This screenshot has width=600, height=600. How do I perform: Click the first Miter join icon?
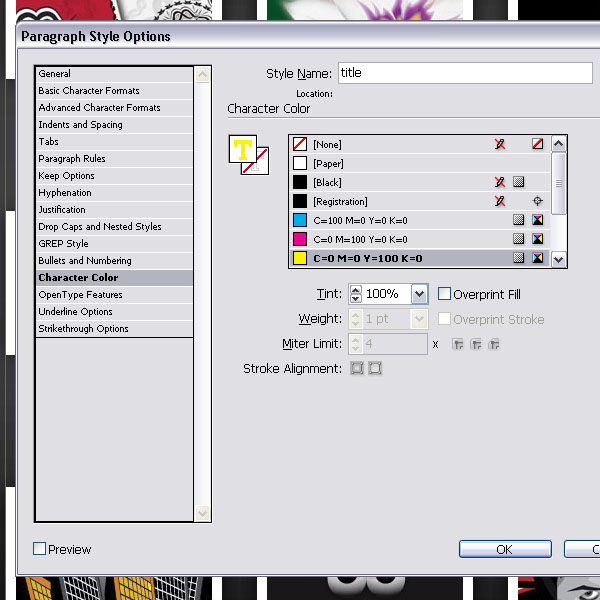pyautogui.click(x=458, y=344)
